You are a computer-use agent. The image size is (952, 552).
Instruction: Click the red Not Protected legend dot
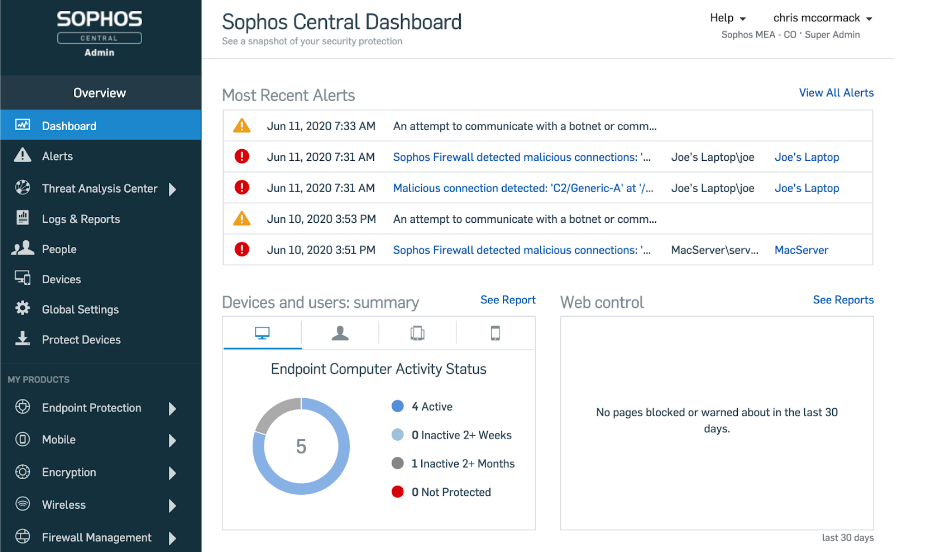click(398, 491)
